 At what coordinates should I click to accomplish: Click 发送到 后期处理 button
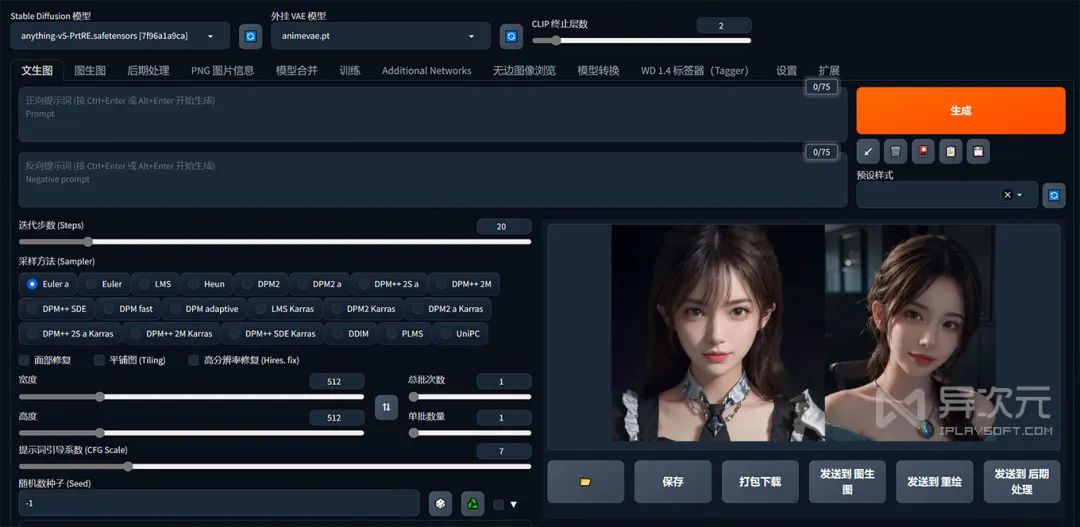point(1022,482)
